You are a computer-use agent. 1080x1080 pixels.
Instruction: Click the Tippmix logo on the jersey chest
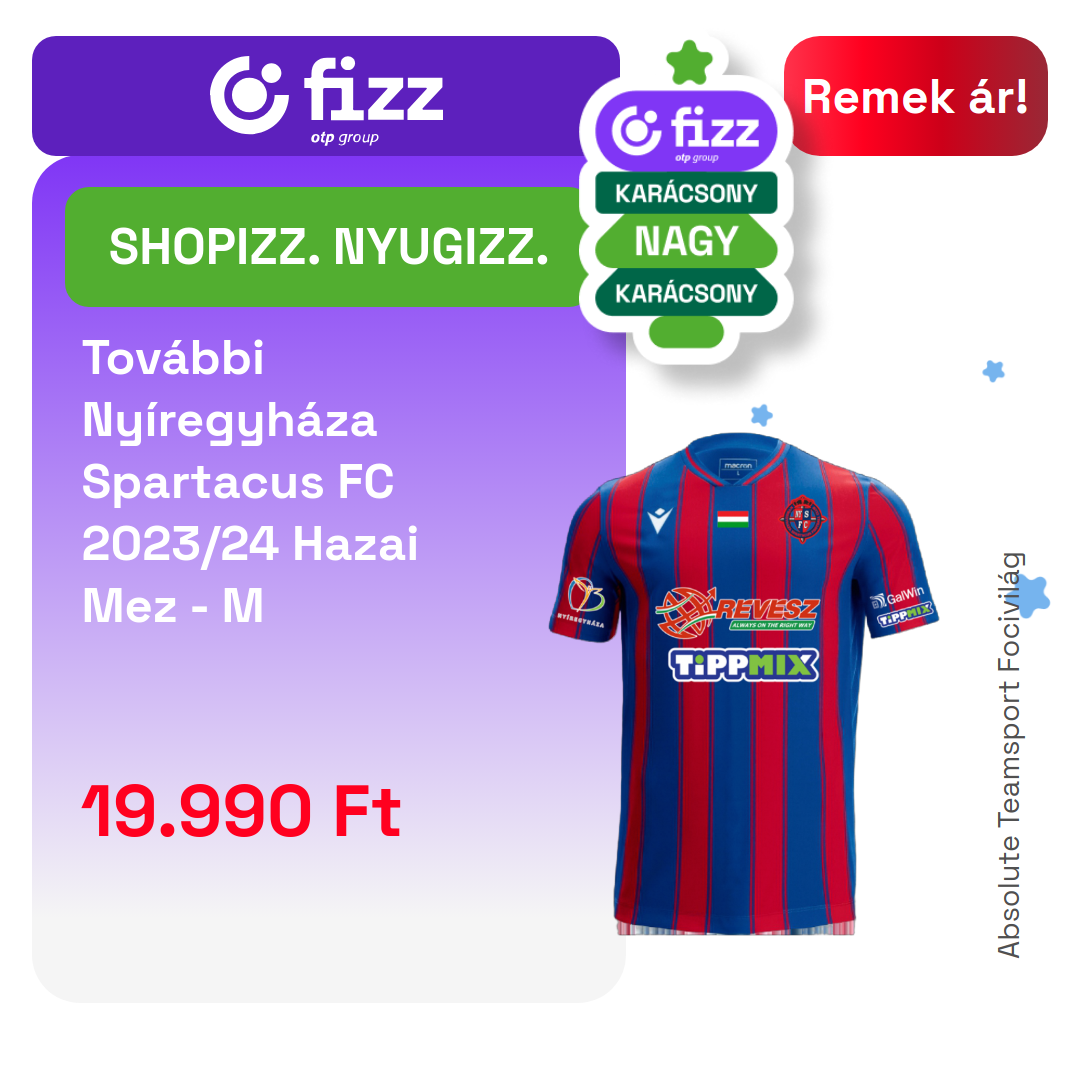(744, 665)
